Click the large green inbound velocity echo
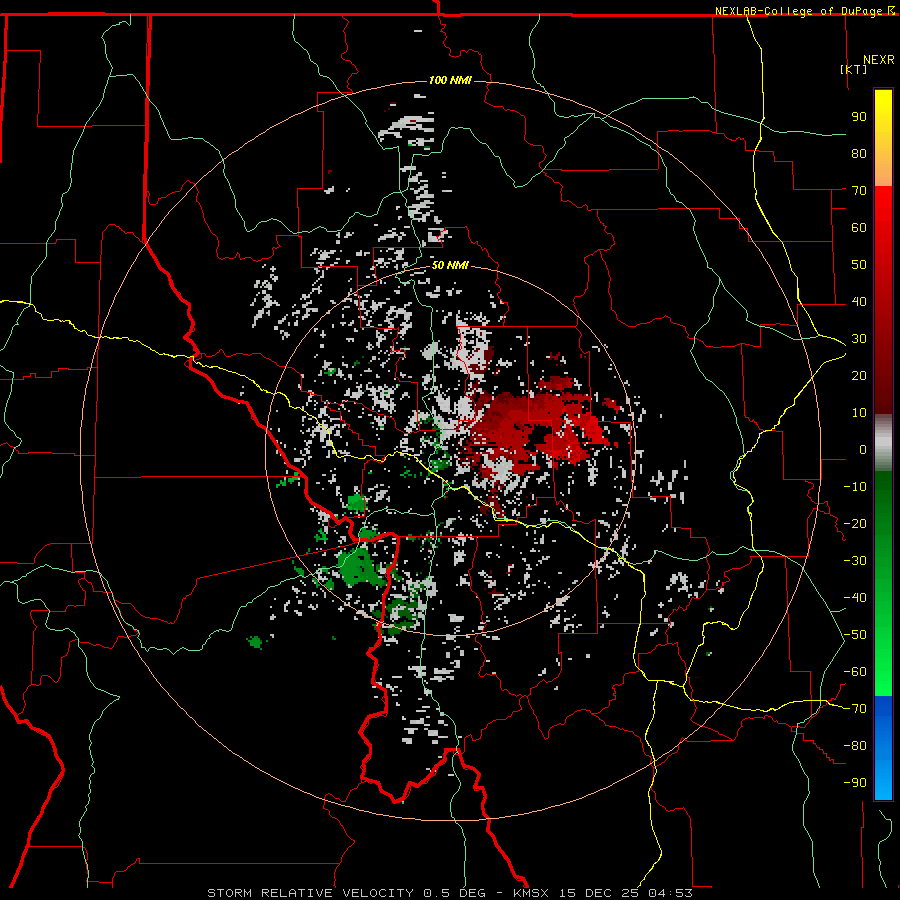The image size is (900, 900). click(x=359, y=565)
